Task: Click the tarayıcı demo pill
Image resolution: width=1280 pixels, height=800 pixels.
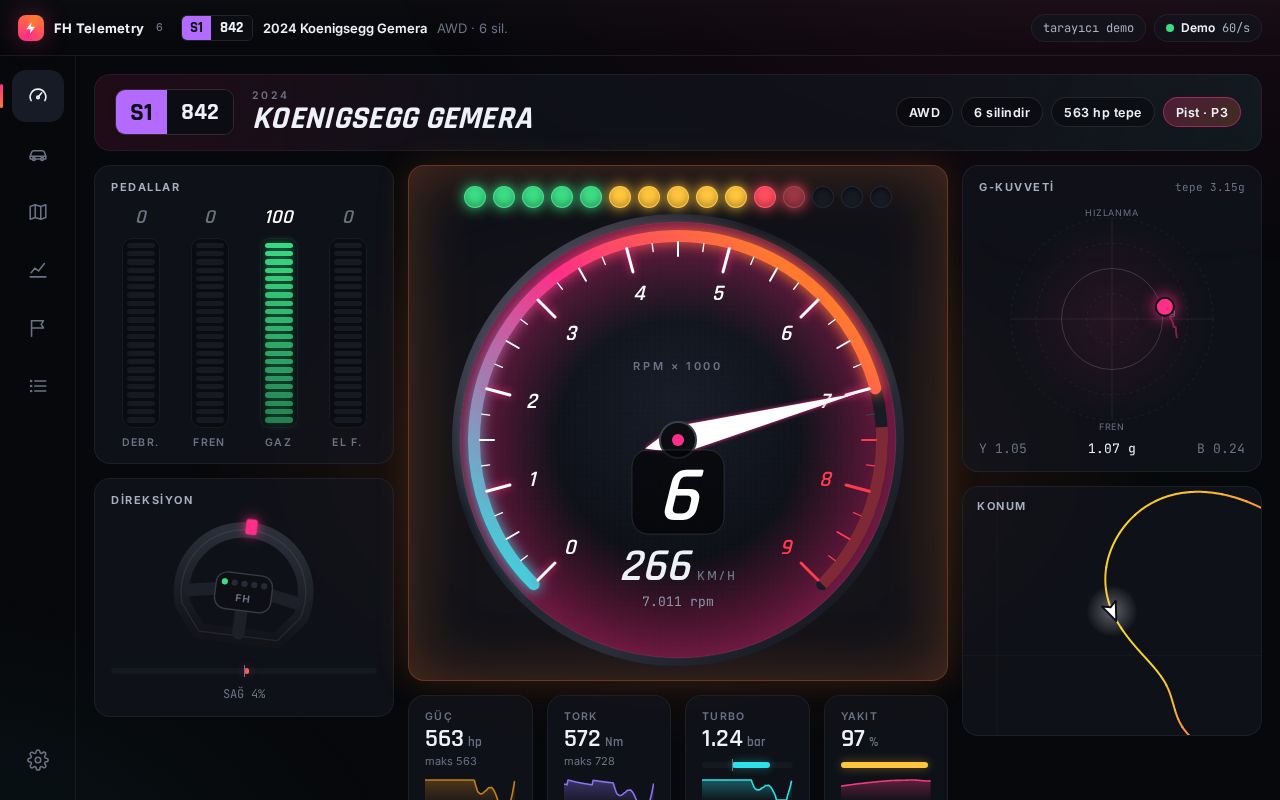Action: coord(1088,28)
